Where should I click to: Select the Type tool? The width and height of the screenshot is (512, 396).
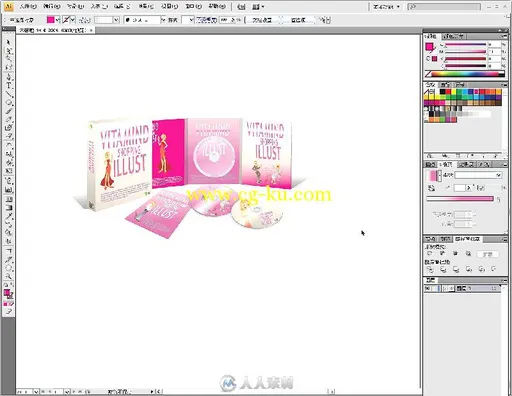[8, 86]
